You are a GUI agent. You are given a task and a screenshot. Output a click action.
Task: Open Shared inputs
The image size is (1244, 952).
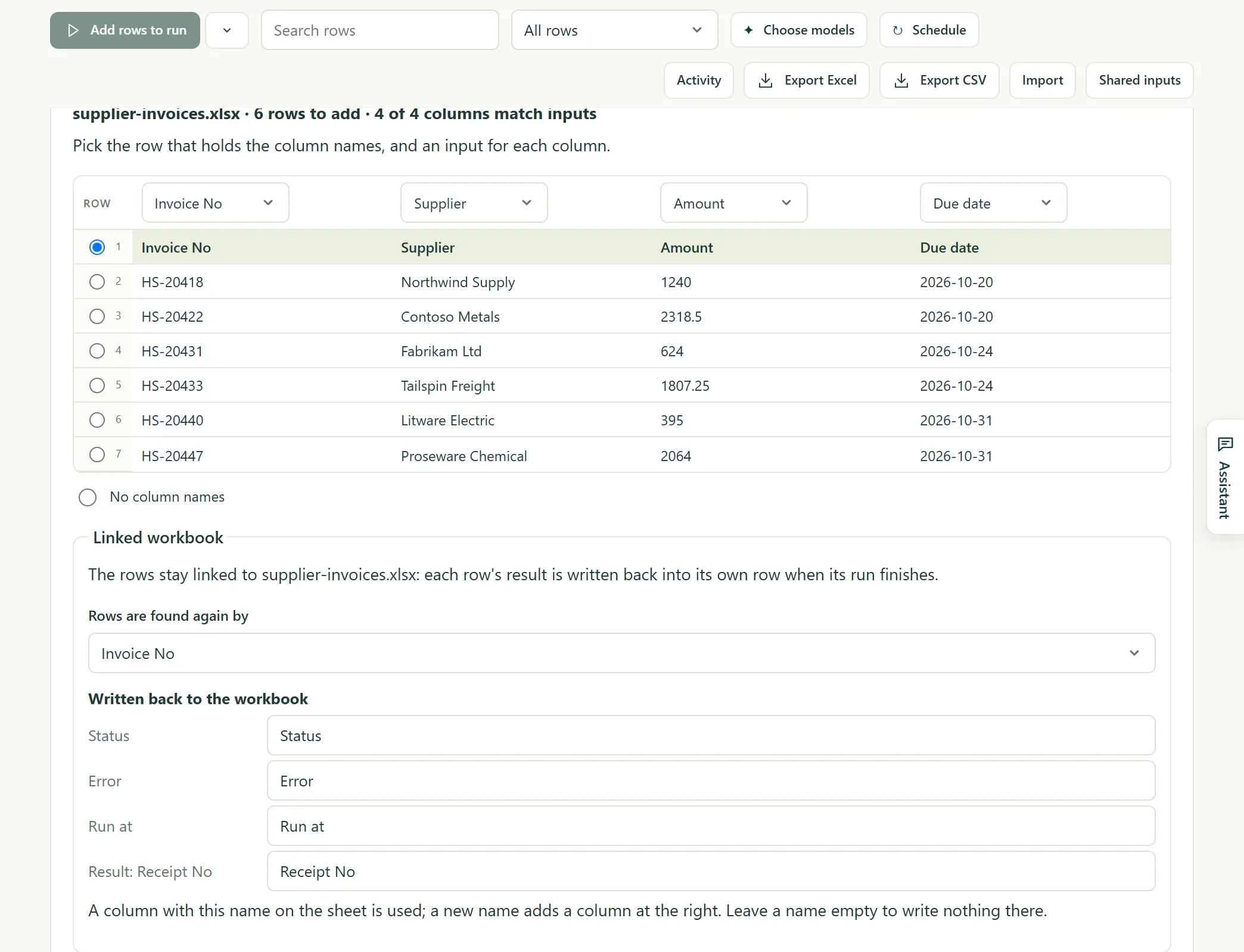click(1139, 80)
